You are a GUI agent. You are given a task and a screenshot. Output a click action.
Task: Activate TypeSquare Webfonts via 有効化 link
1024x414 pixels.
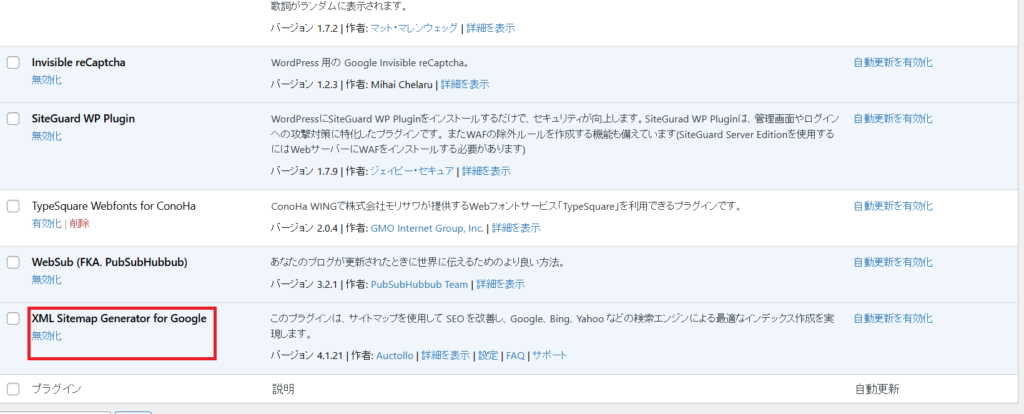(x=46, y=224)
